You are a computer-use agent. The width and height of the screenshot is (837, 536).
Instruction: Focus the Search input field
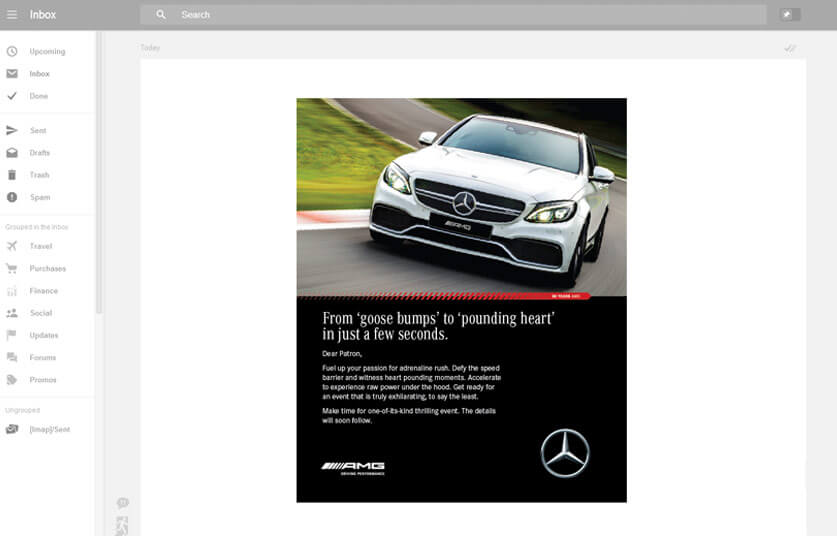[453, 15]
